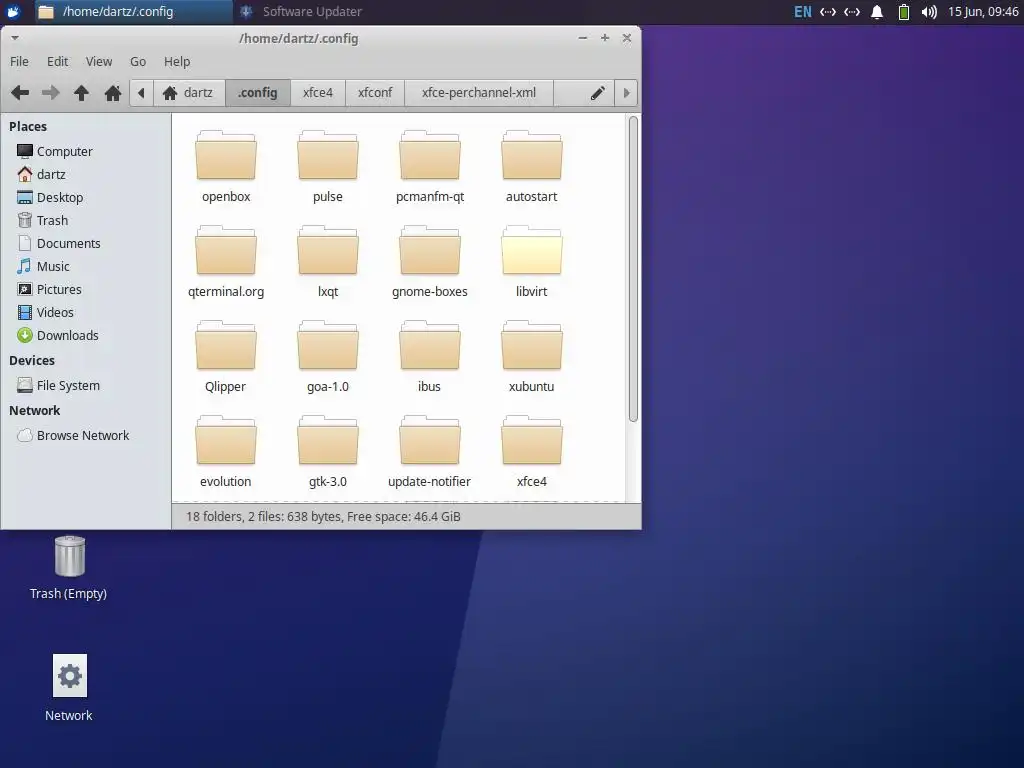Select the xfce4 folder icon in file list
The height and width of the screenshot is (768, 1024).
coord(532,451)
